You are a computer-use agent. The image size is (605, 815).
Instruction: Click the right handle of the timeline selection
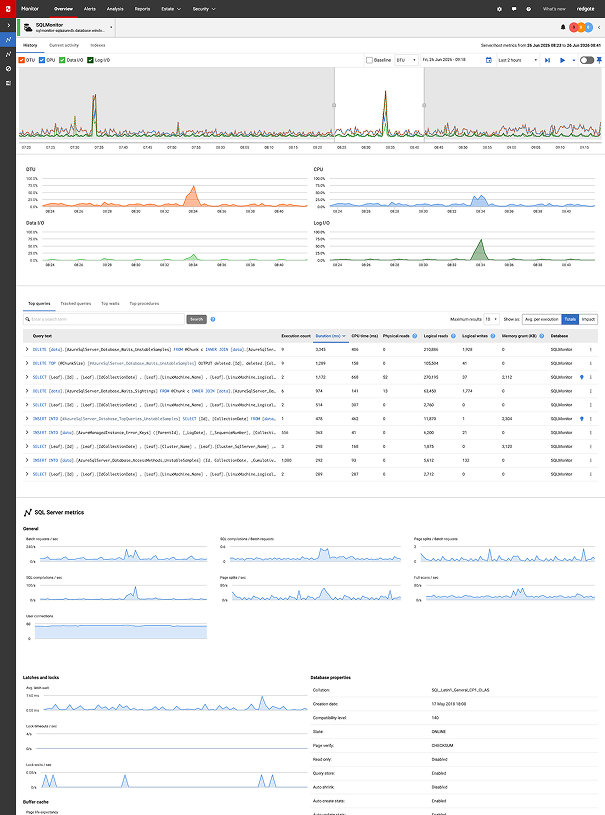[x=424, y=105]
